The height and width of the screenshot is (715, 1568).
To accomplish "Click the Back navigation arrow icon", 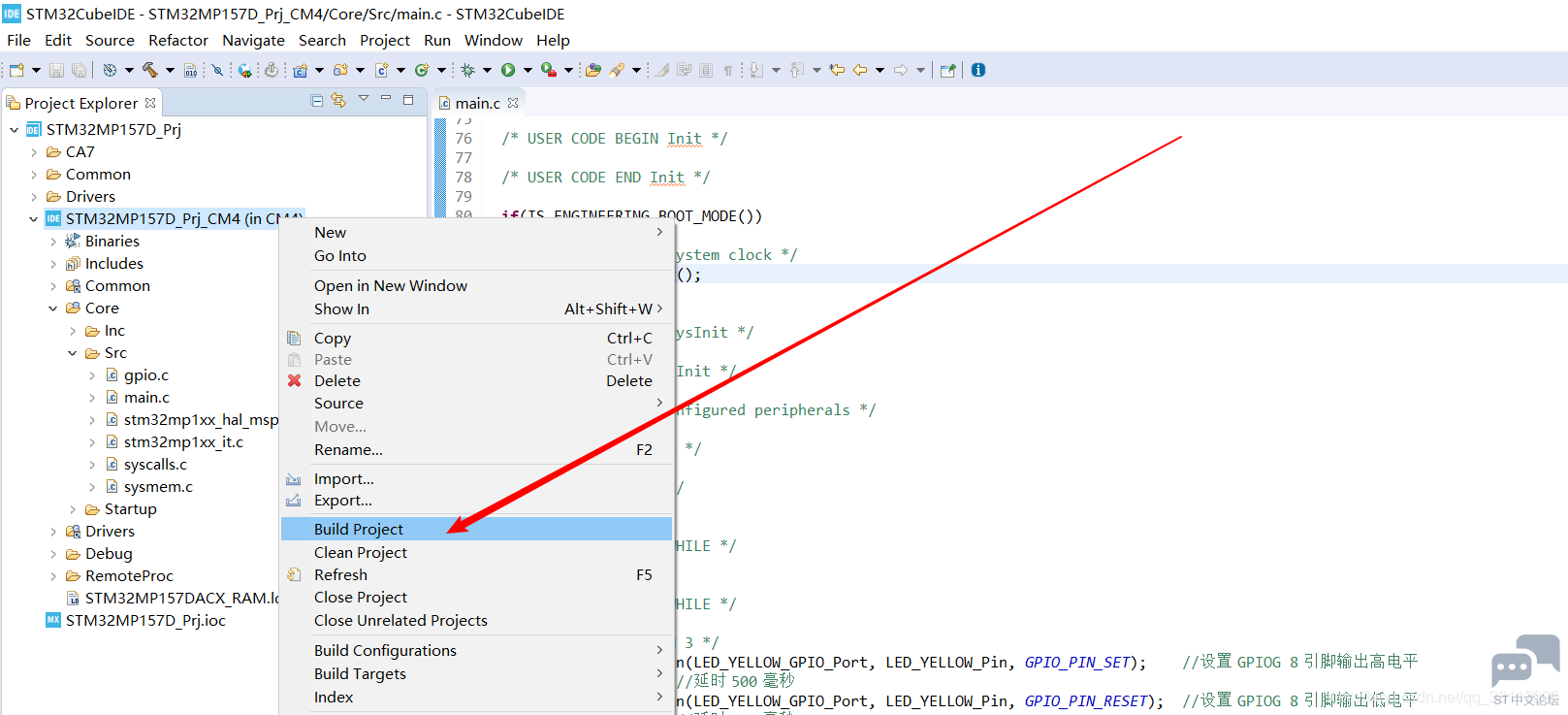I will (859, 70).
